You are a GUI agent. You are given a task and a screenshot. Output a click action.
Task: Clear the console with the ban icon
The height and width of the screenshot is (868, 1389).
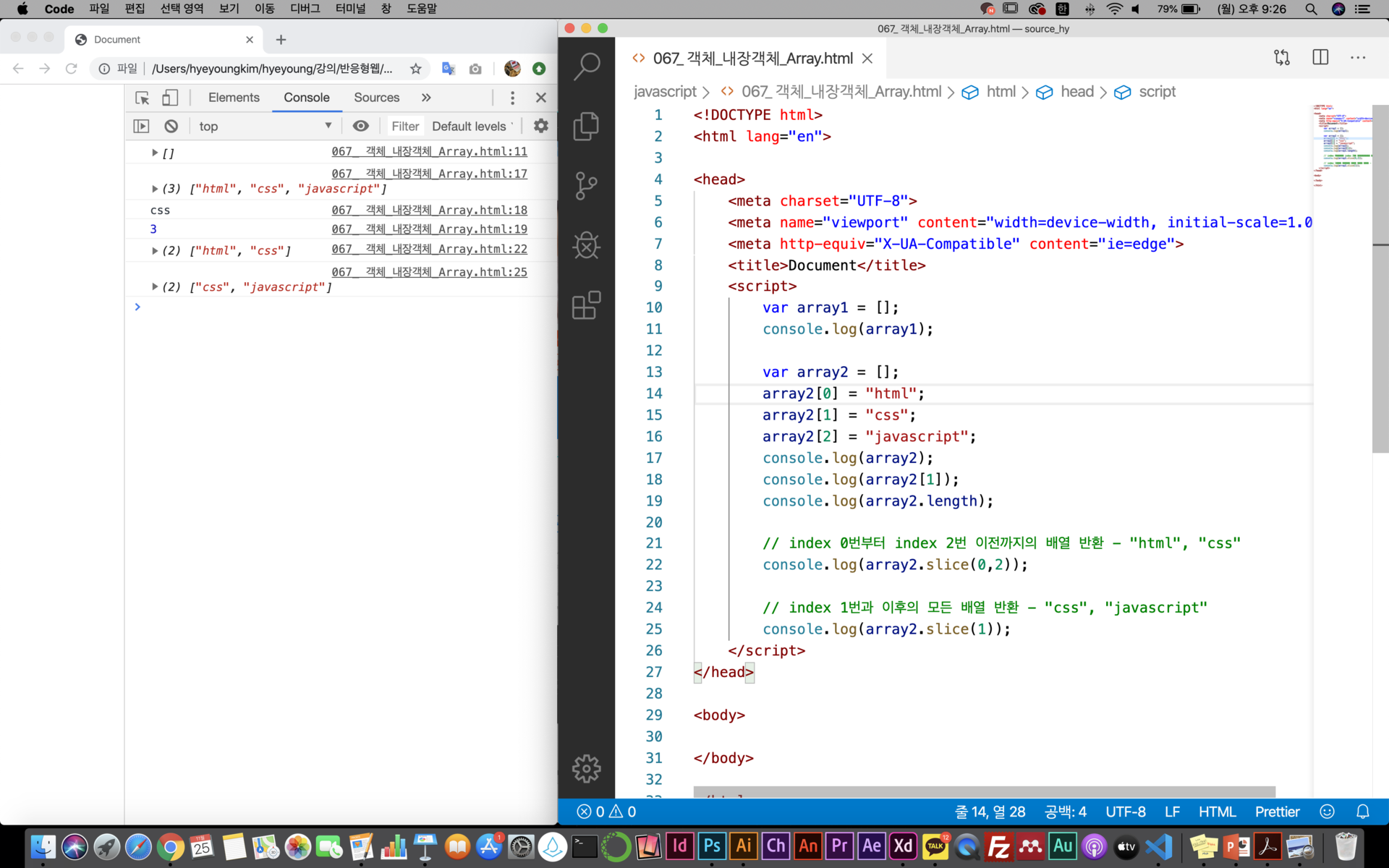click(x=171, y=126)
